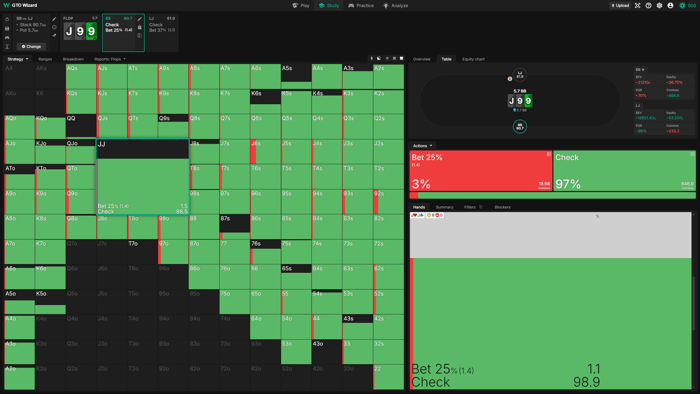The width and height of the screenshot is (700, 394).
Task: Select the 22 cell in matrix
Action: [388, 377]
